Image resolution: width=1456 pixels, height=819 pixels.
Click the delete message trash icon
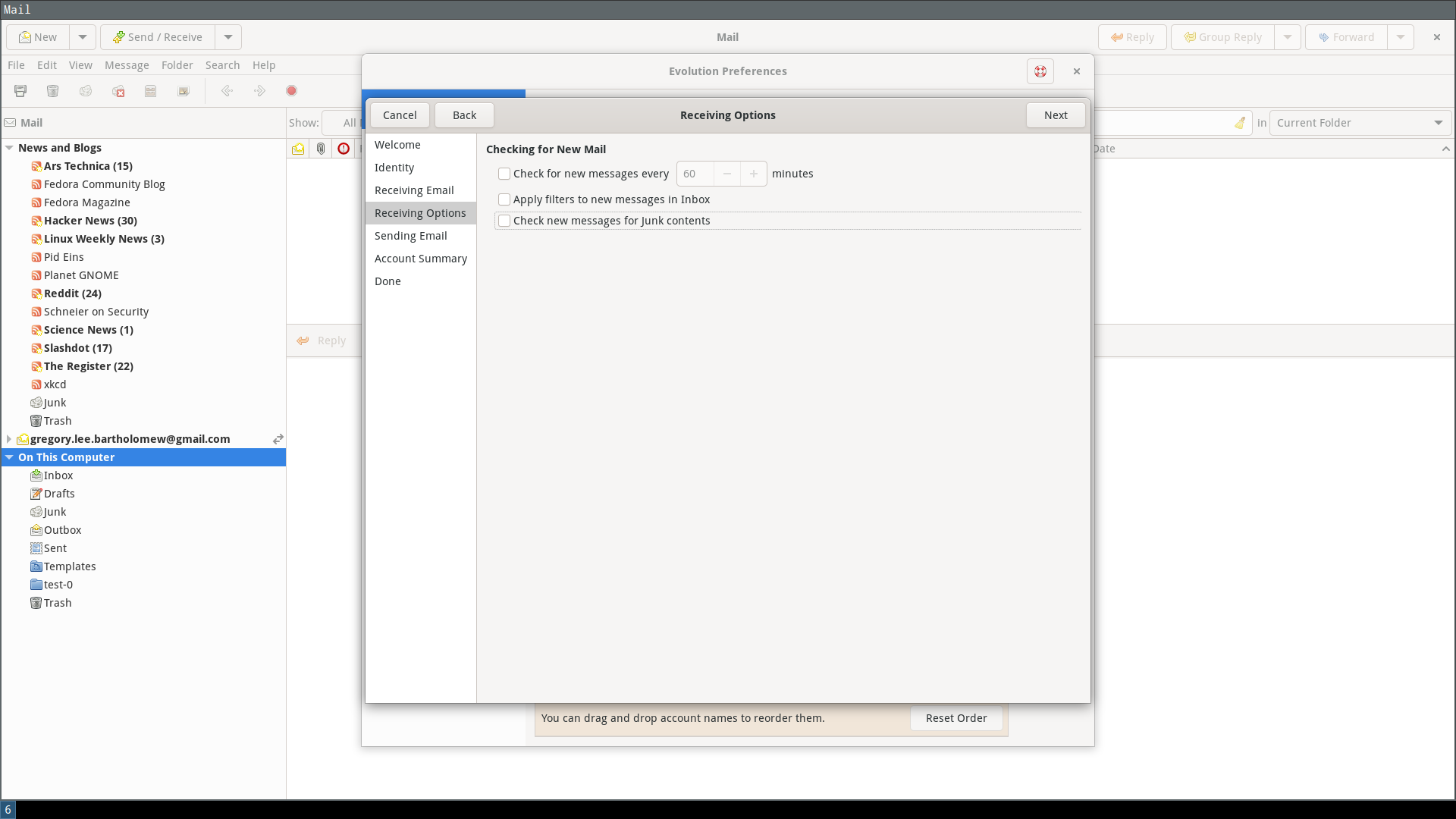pos(52,91)
